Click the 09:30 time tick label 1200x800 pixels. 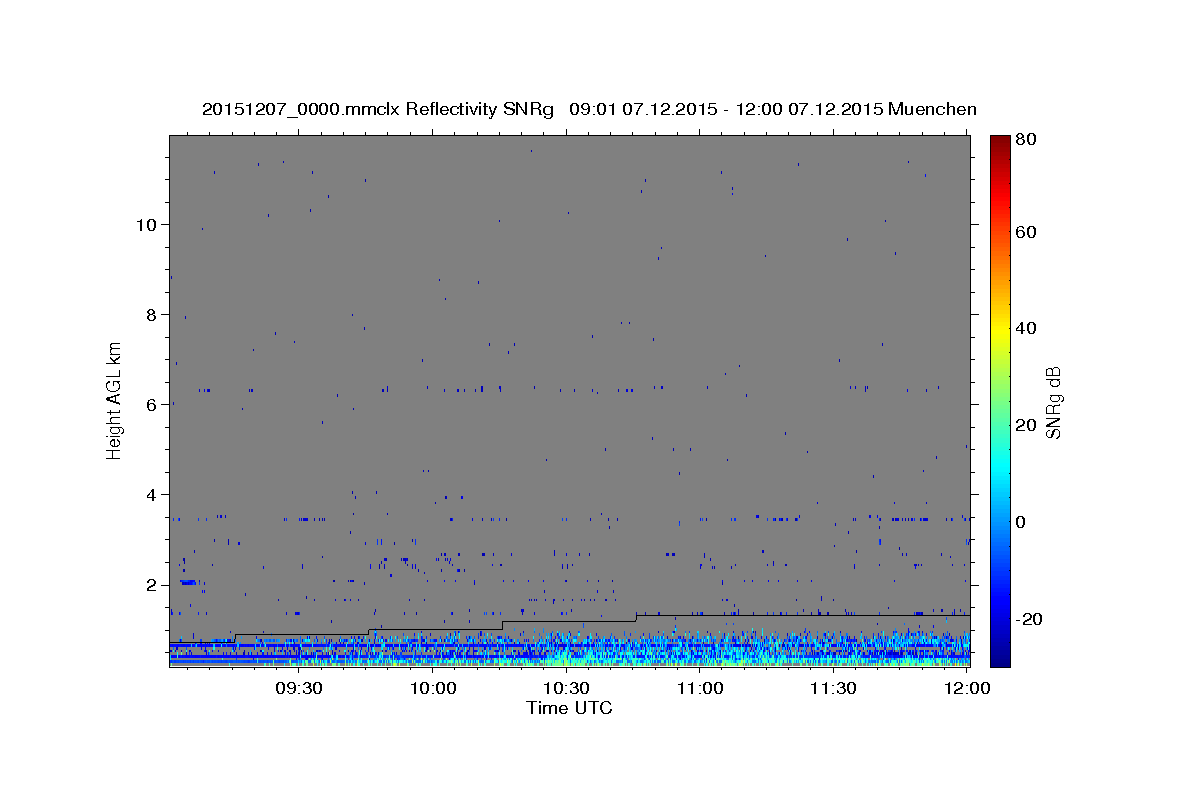coord(299,688)
